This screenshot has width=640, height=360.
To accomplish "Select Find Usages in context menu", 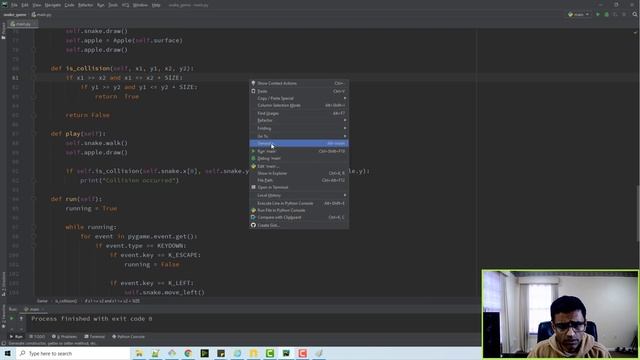I will 299,113.
